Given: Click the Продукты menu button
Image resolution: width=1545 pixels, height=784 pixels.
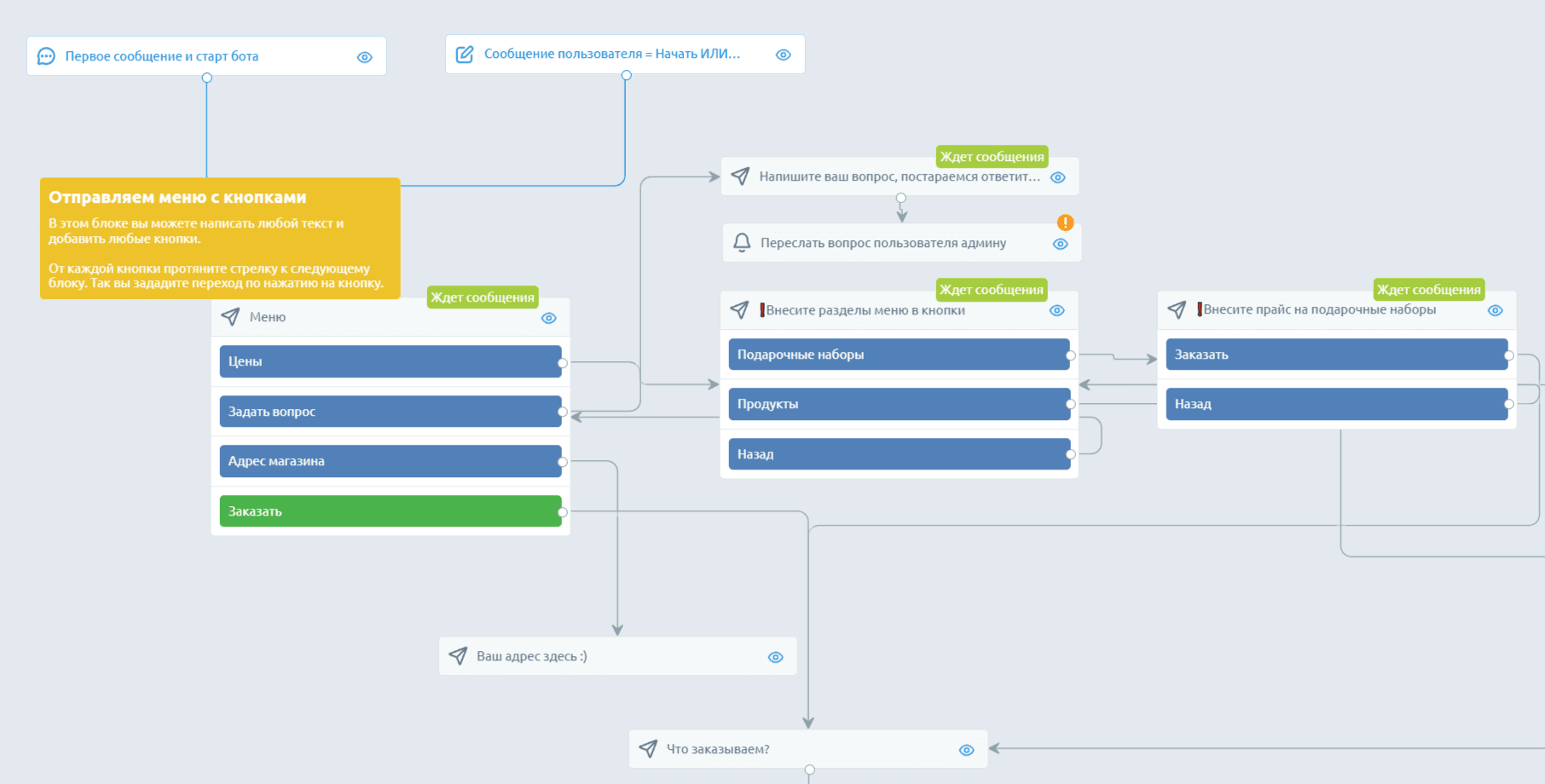Looking at the screenshot, I should [x=899, y=404].
